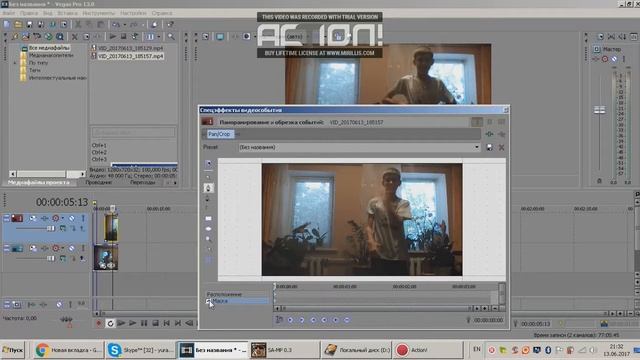Select the All Media folder in tree
This screenshot has width=640, height=360.
[49, 48]
